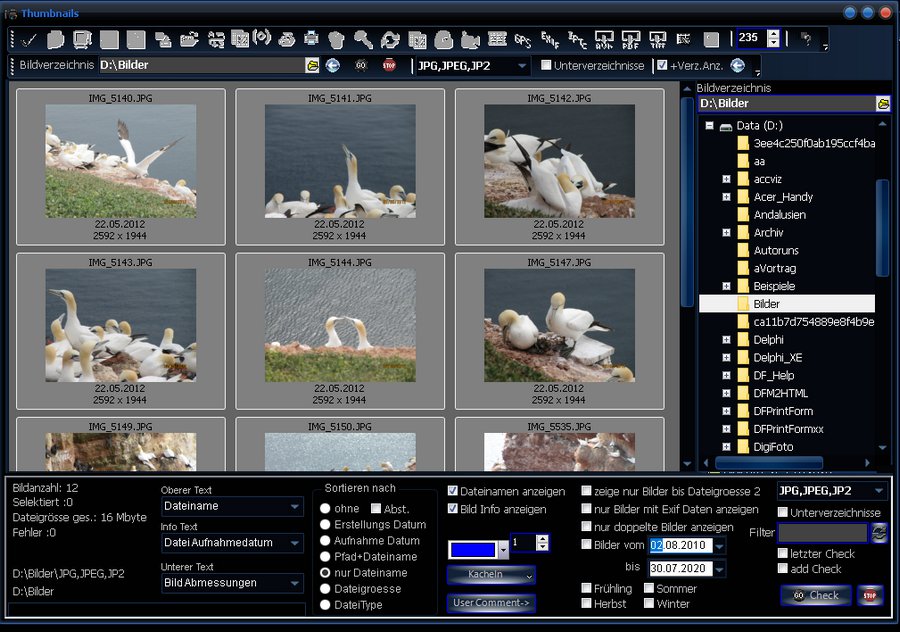Click the EXIF toolbar icon
The image size is (900, 632).
click(550, 40)
